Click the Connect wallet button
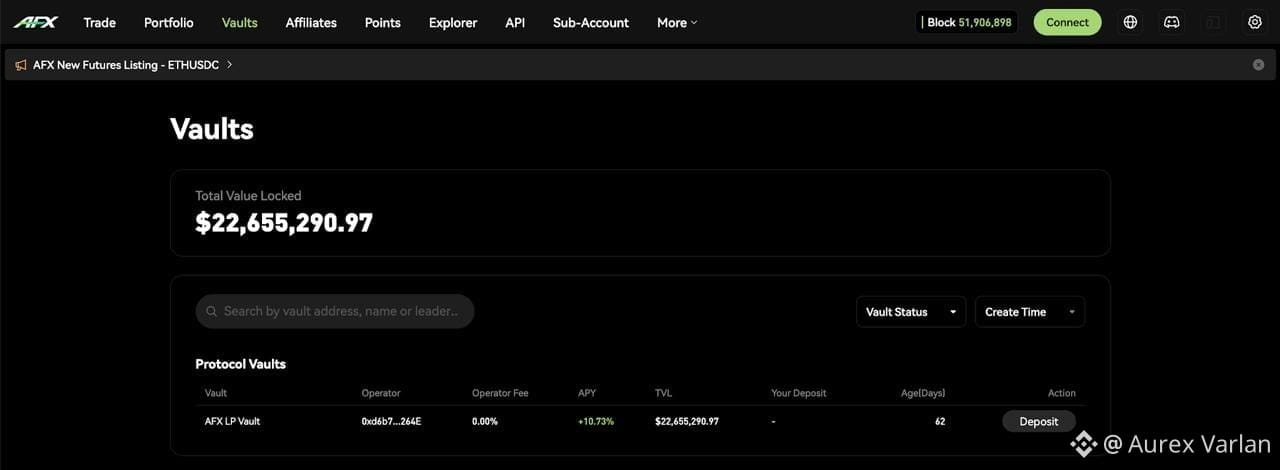The width and height of the screenshot is (1280, 470). pos(1068,22)
